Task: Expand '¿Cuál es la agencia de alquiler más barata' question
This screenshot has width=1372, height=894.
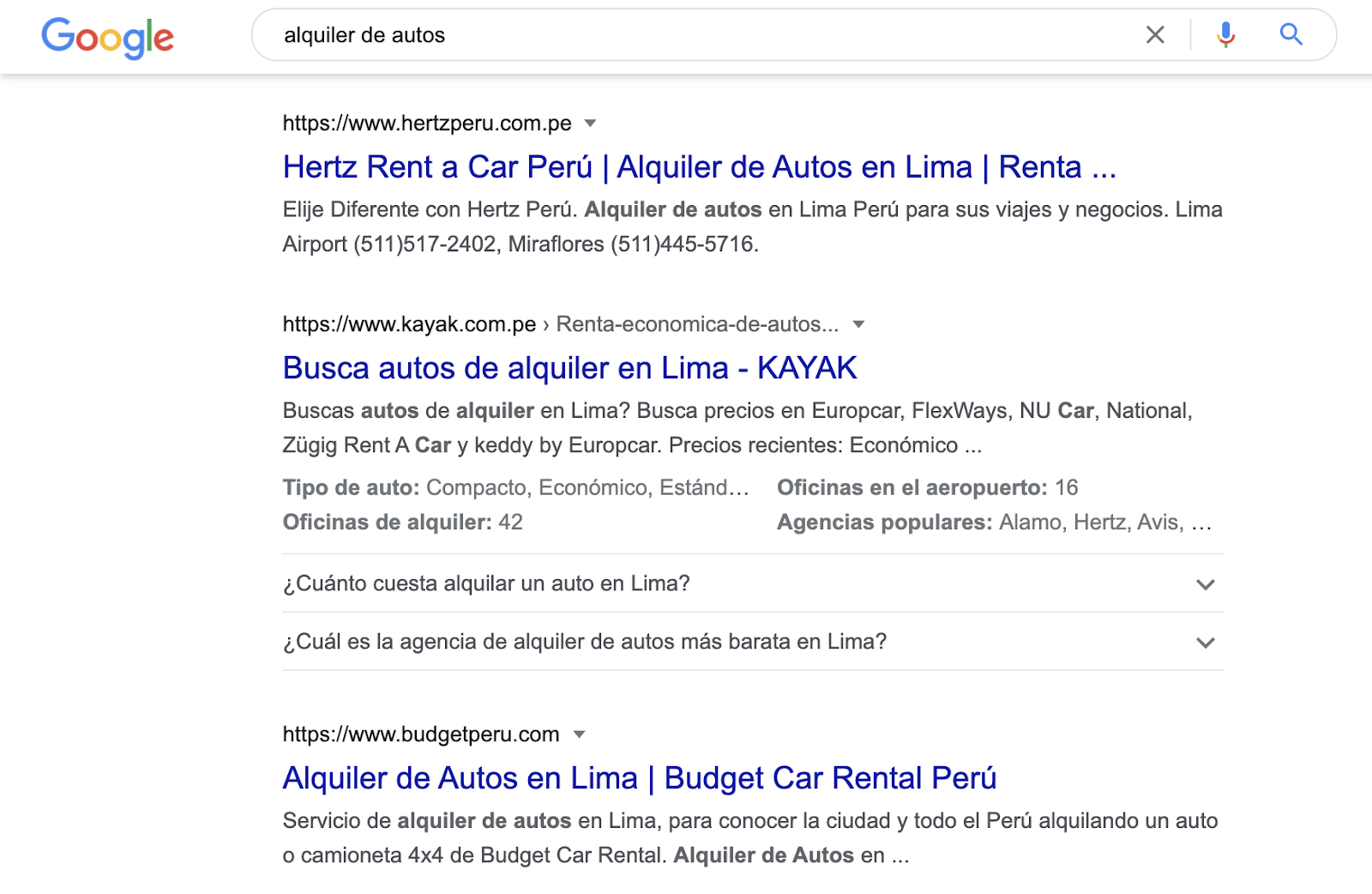Action: [x=753, y=642]
